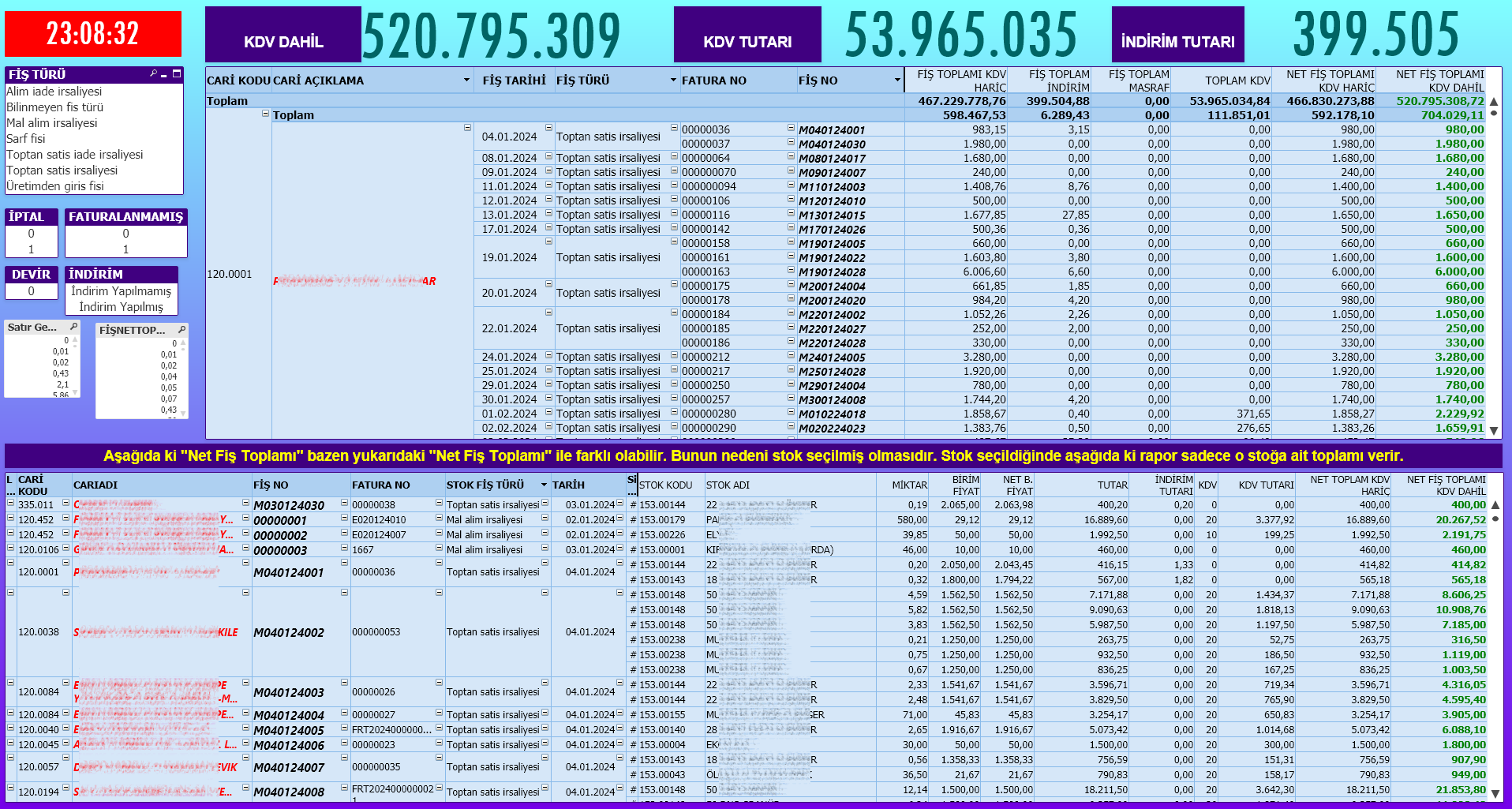Select 'Mal alim irsaliyesi' list item
This screenshot has height=809, width=1512.
(52, 123)
